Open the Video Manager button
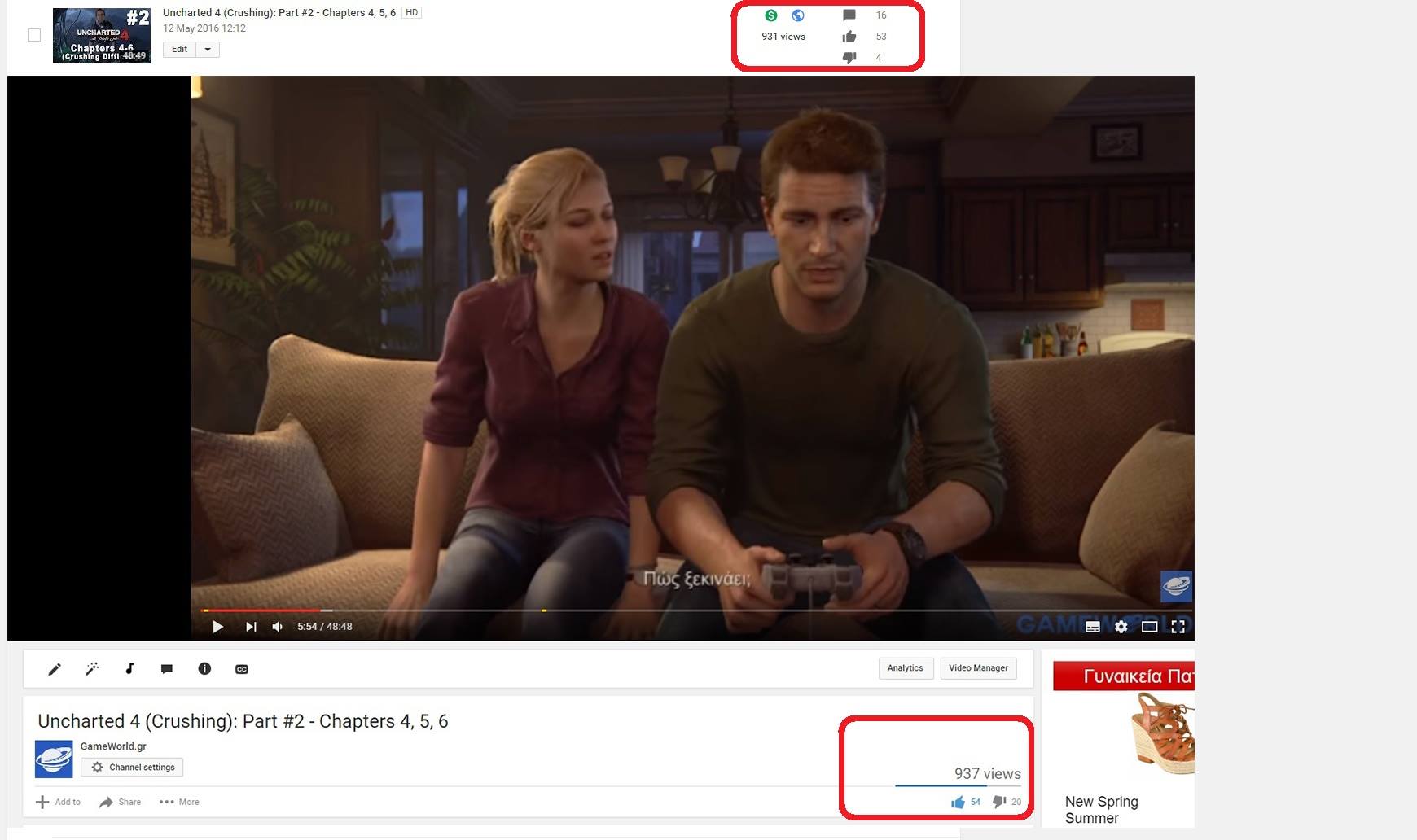This screenshot has width=1417, height=840. point(978,668)
